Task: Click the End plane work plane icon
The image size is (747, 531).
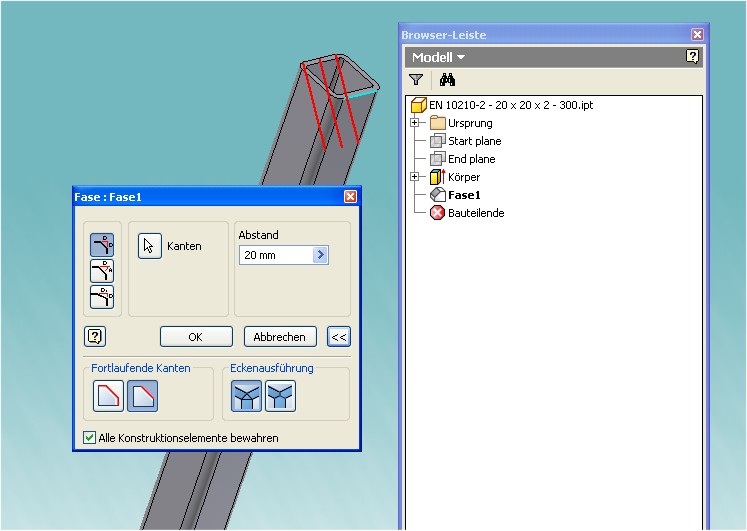Action: [x=437, y=159]
